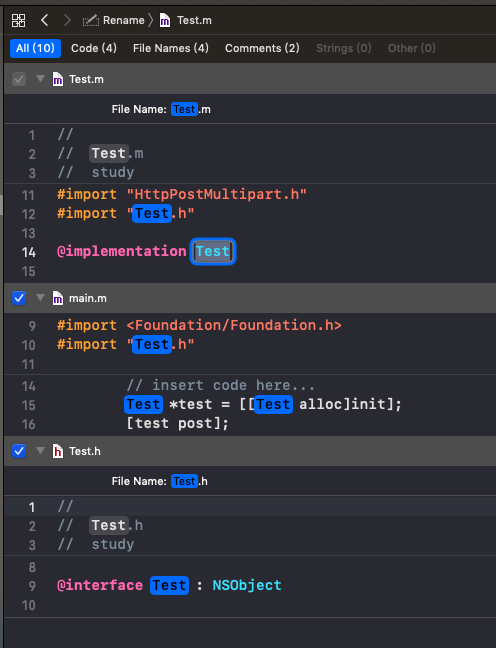Image resolution: width=496 pixels, height=648 pixels.
Task: Click the editable Test after @implementation
Action: pos(213,251)
